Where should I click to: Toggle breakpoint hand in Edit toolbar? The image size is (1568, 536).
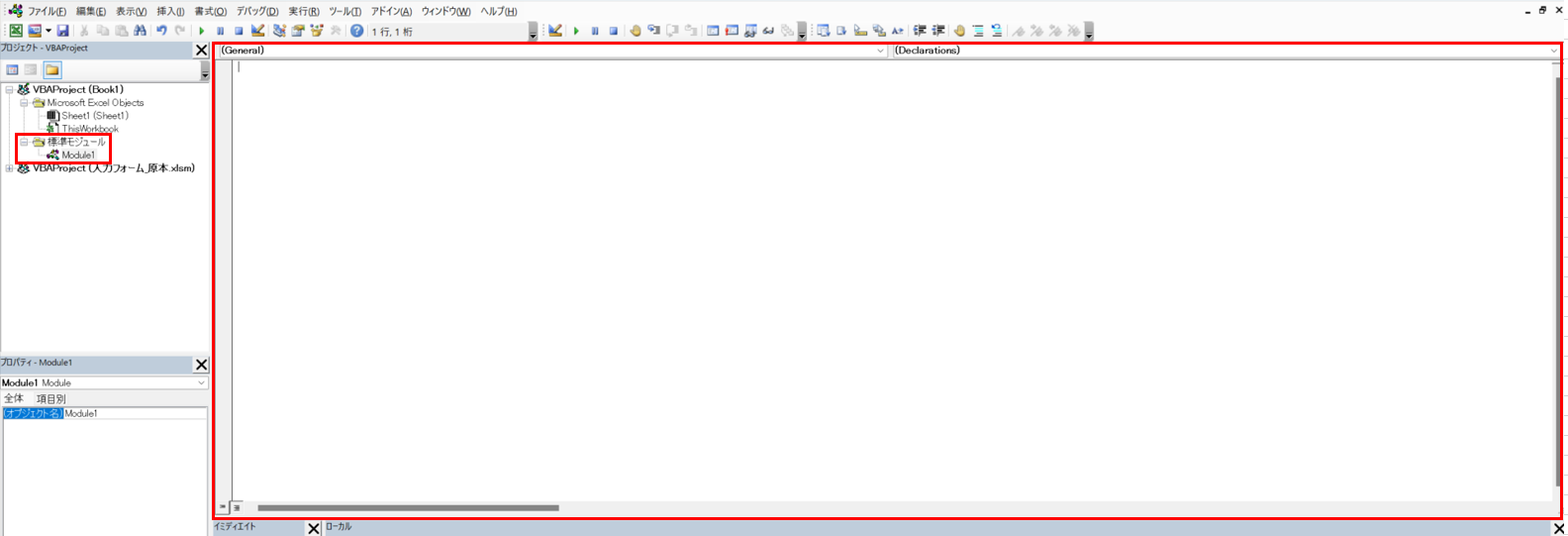click(x=959, y=31)
